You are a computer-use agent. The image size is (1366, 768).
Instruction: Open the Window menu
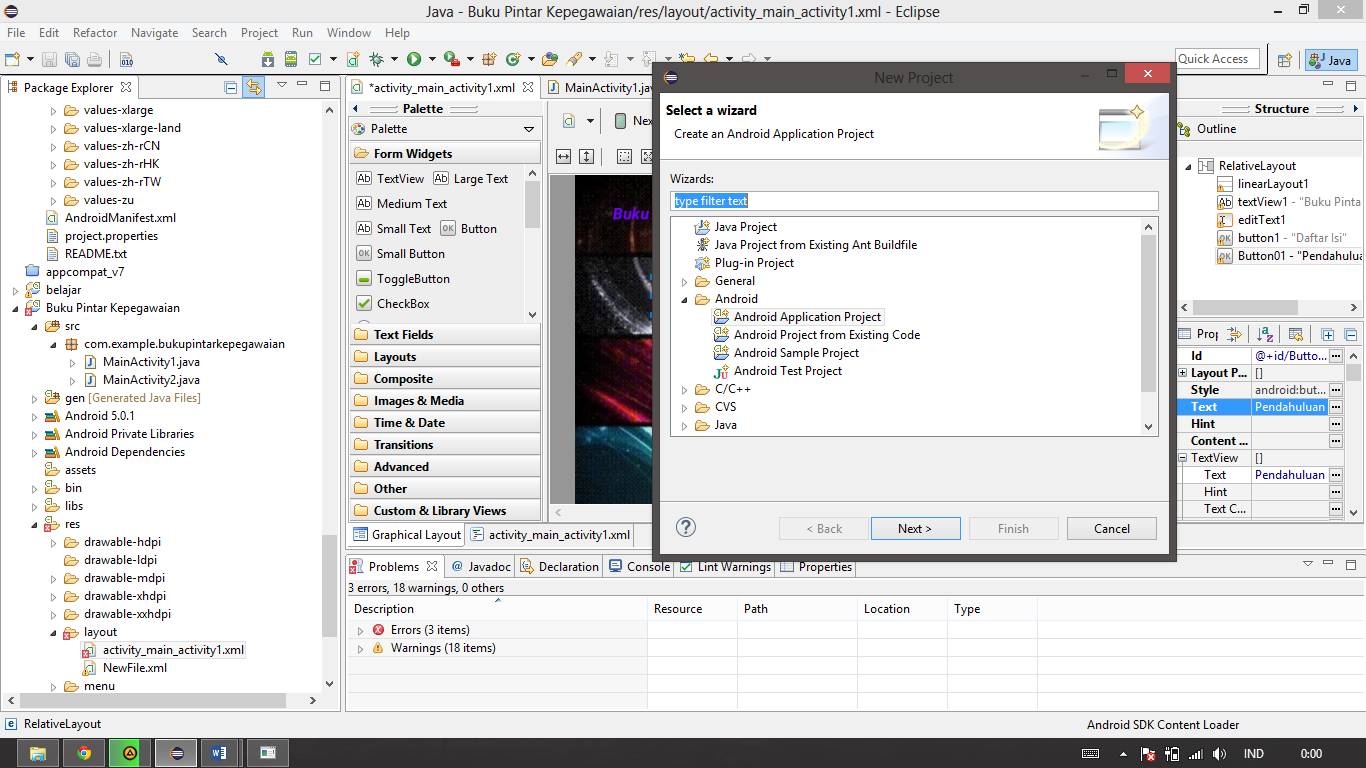tap(349, 33)
